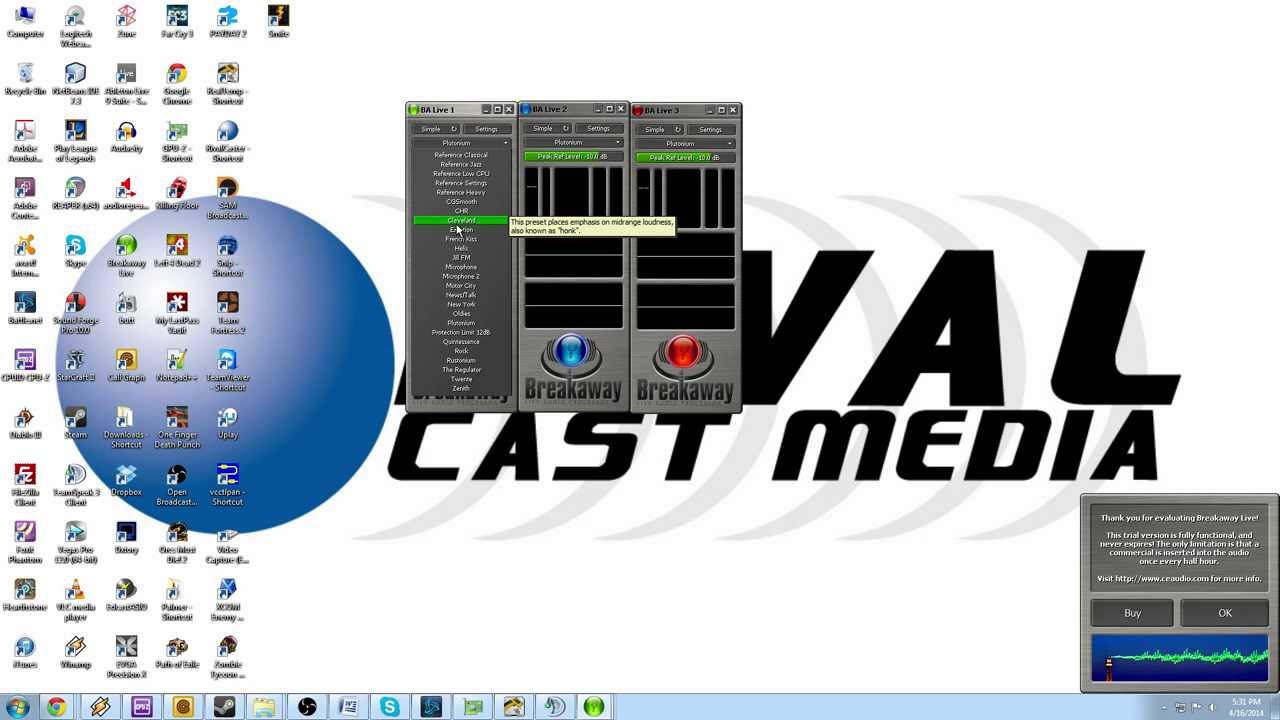Open the Plutonium preset dropdown in BA Live 3
Image resolution: width=1280 pixels, height=720 pixels.
pyautogui.click(x=686, y=143)
